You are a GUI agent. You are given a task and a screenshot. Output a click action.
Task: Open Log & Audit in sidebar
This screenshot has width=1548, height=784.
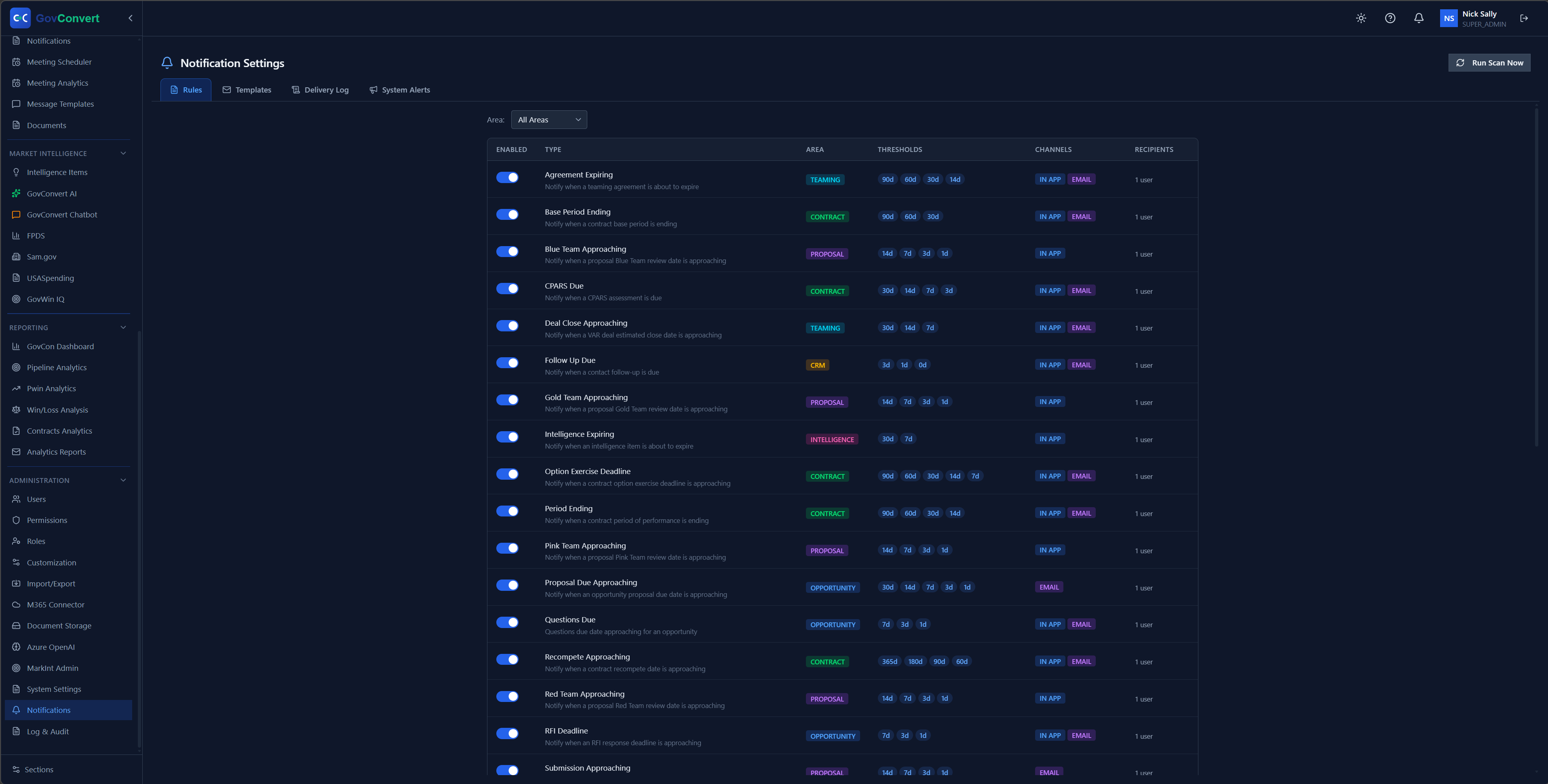pos(68,731)
